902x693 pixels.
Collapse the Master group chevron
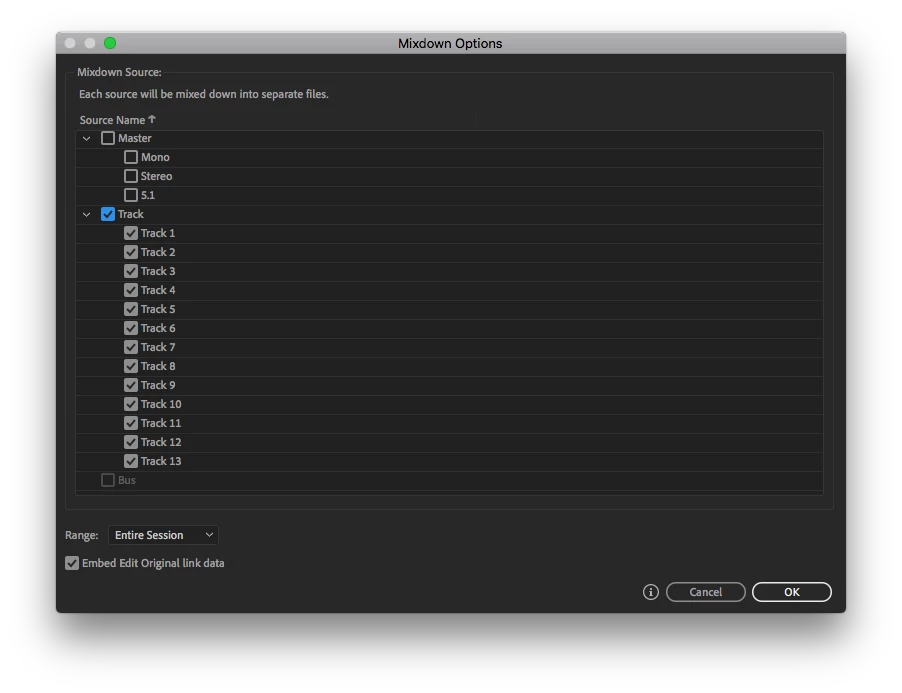86,138
